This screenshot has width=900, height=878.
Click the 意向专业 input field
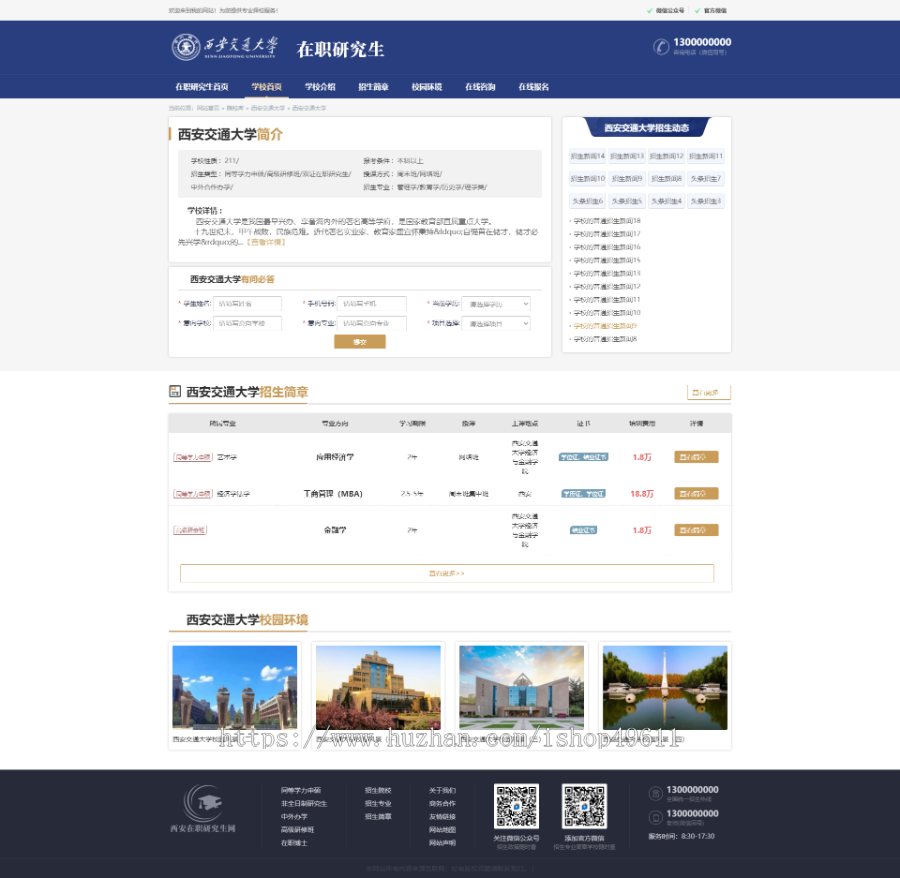point(372,323)
